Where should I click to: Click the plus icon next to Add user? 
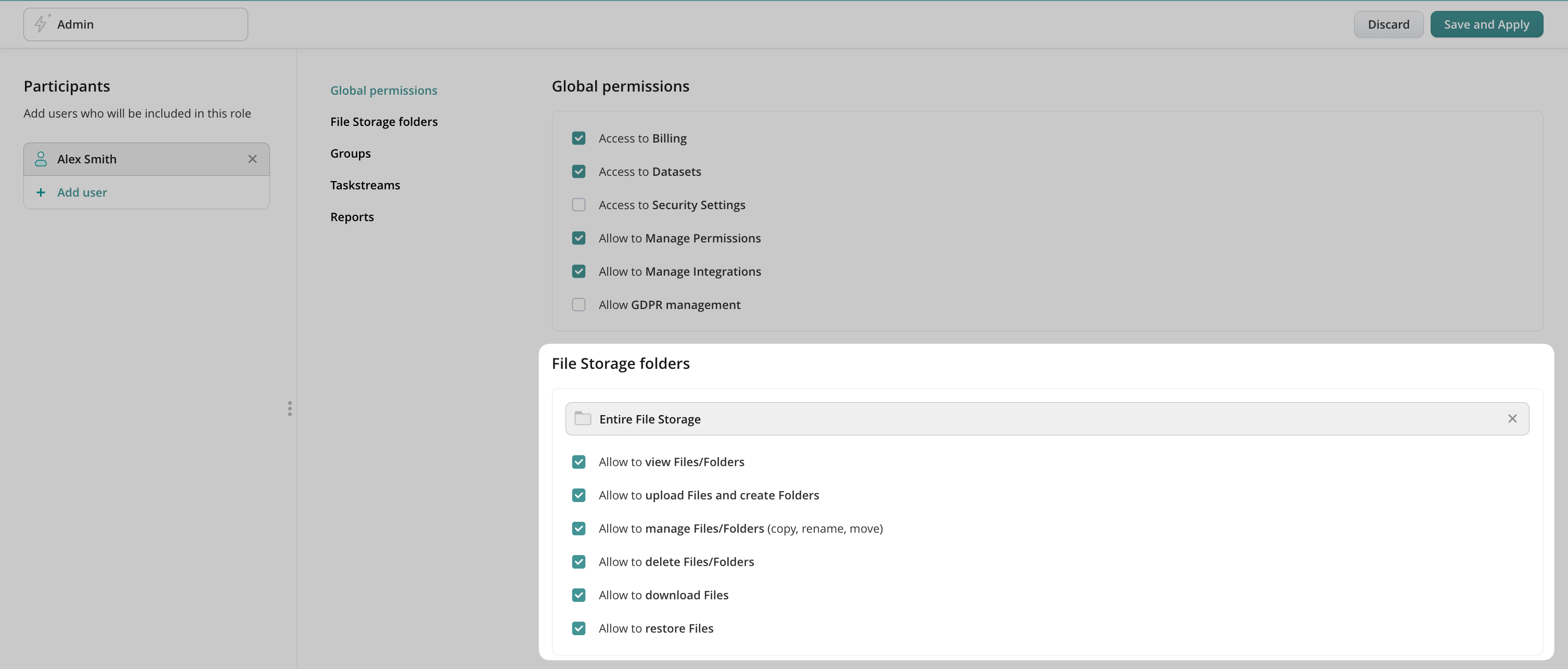click(x=41, y=192)
